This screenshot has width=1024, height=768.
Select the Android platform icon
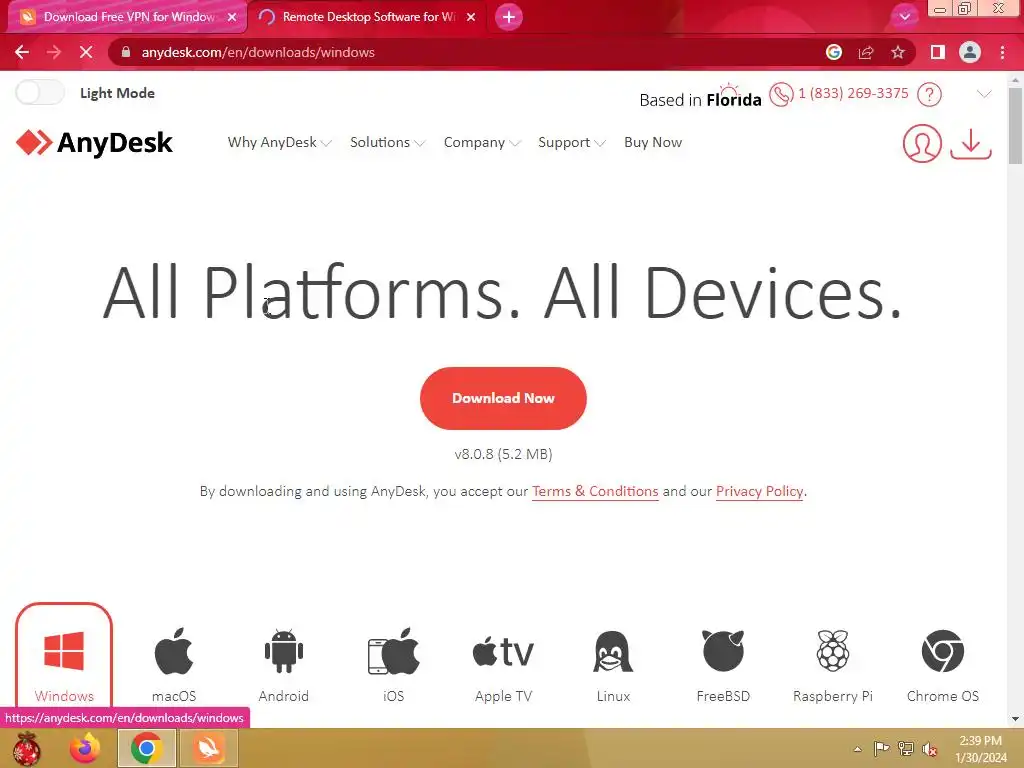click(x=283, y=651)
